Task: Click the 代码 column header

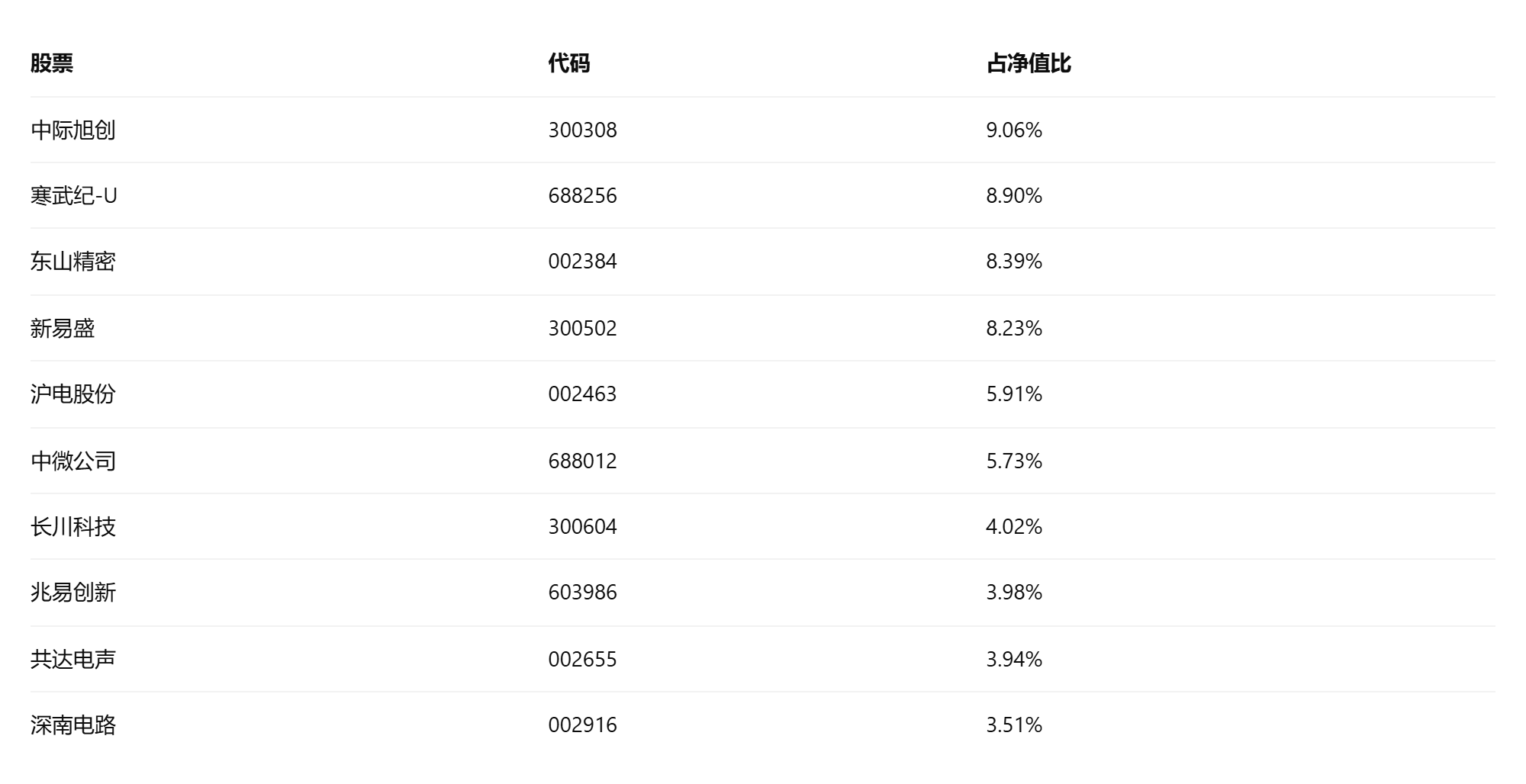Action: pos(569,63)
